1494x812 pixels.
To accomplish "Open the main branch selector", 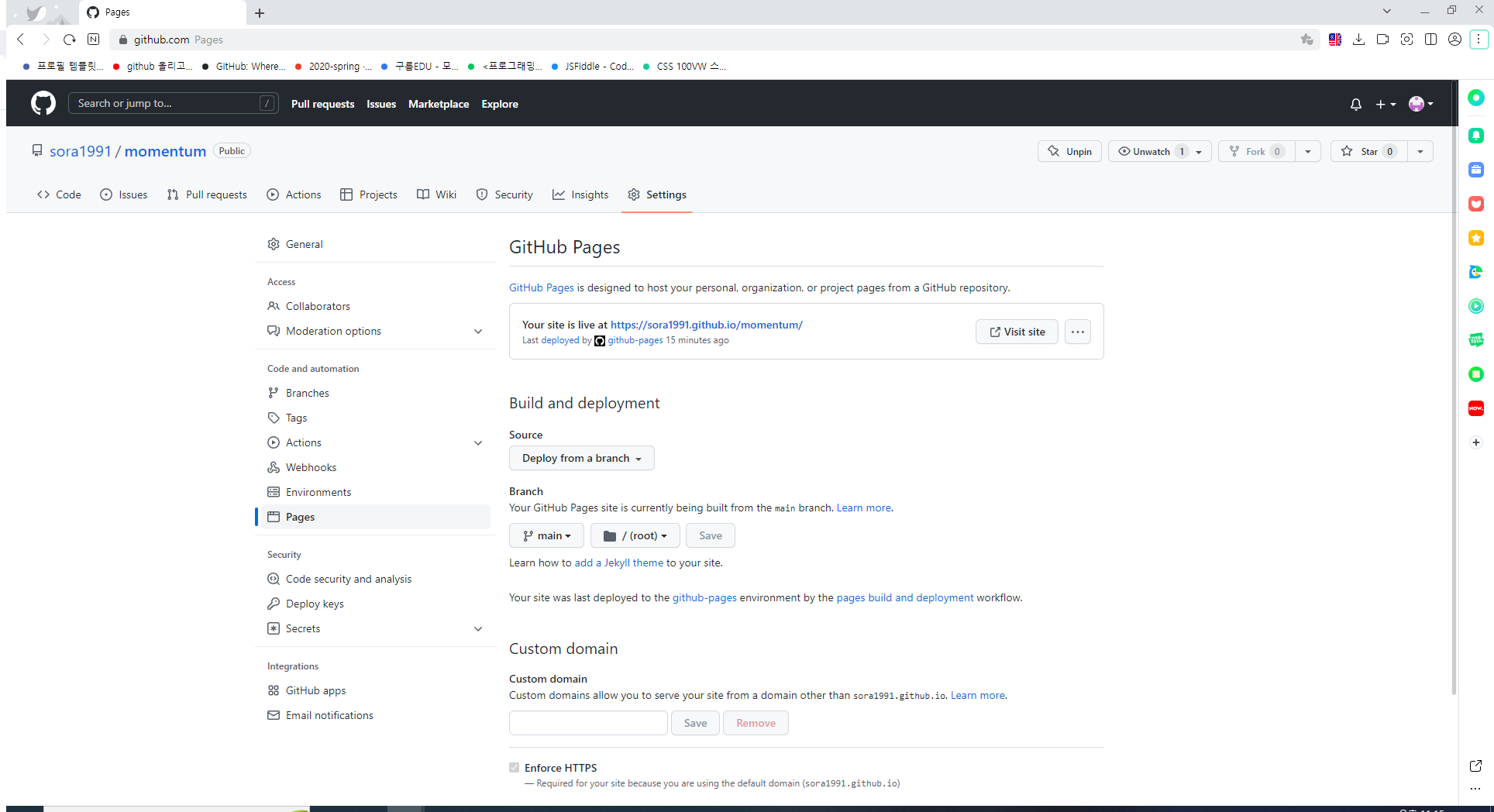I will click(x=546, y=535).
